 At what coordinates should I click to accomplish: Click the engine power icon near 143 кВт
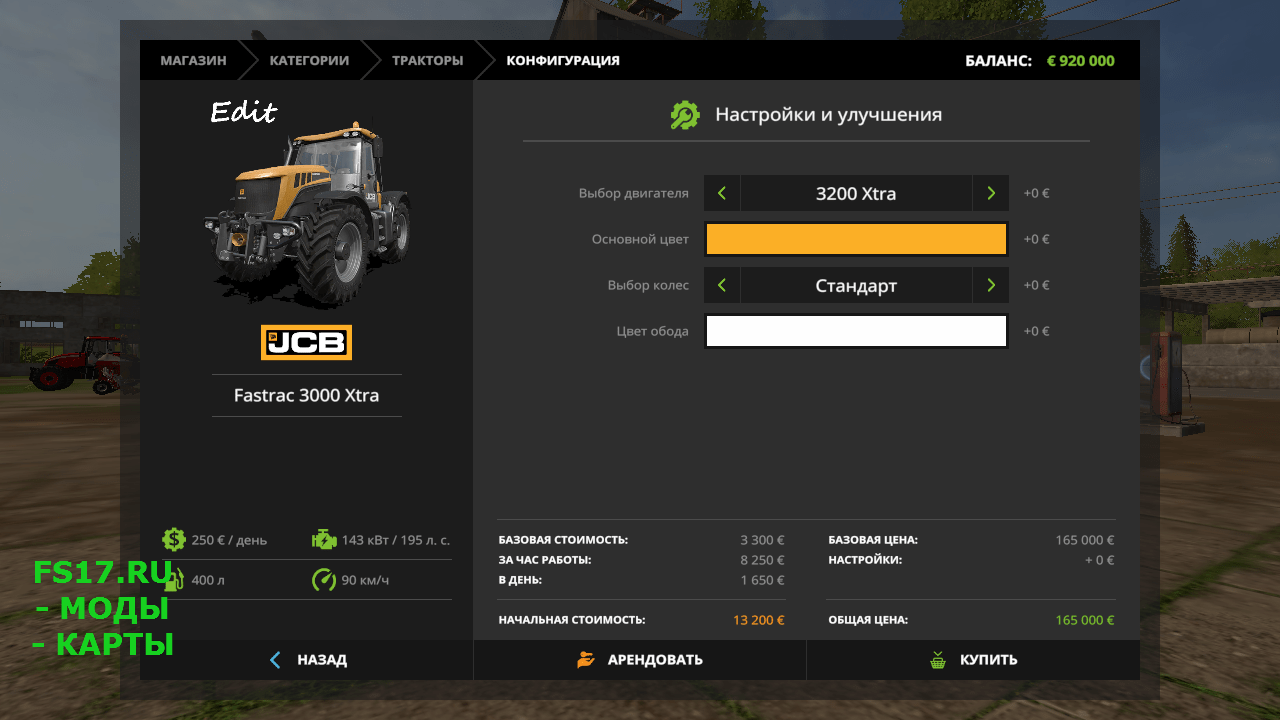point(324,539)
